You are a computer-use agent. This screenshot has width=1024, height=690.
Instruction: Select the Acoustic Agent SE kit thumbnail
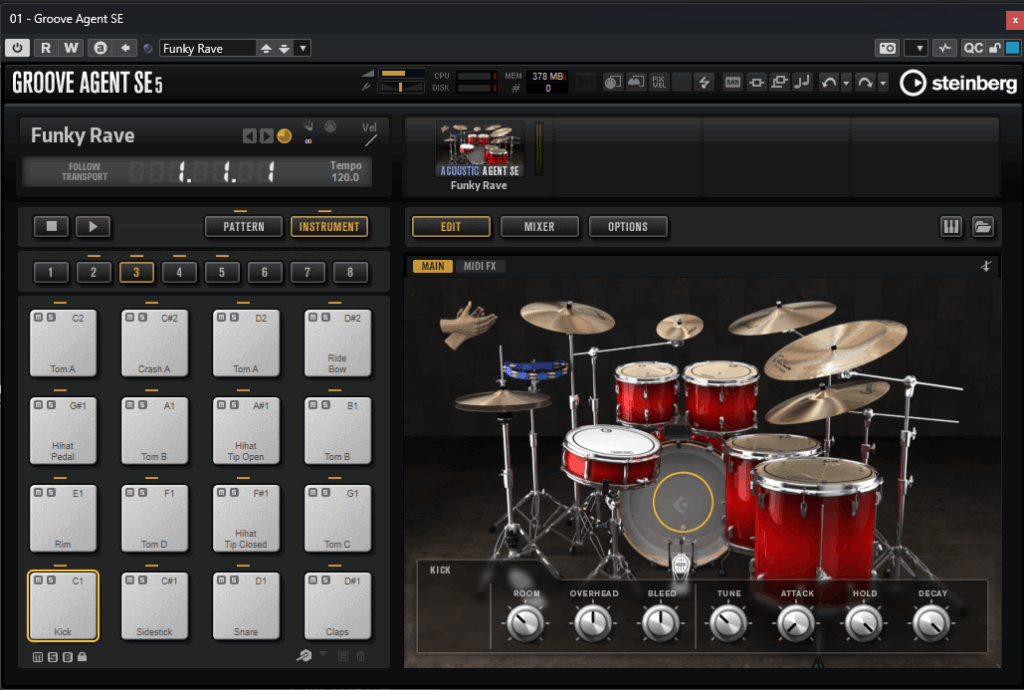click(479, 150)
